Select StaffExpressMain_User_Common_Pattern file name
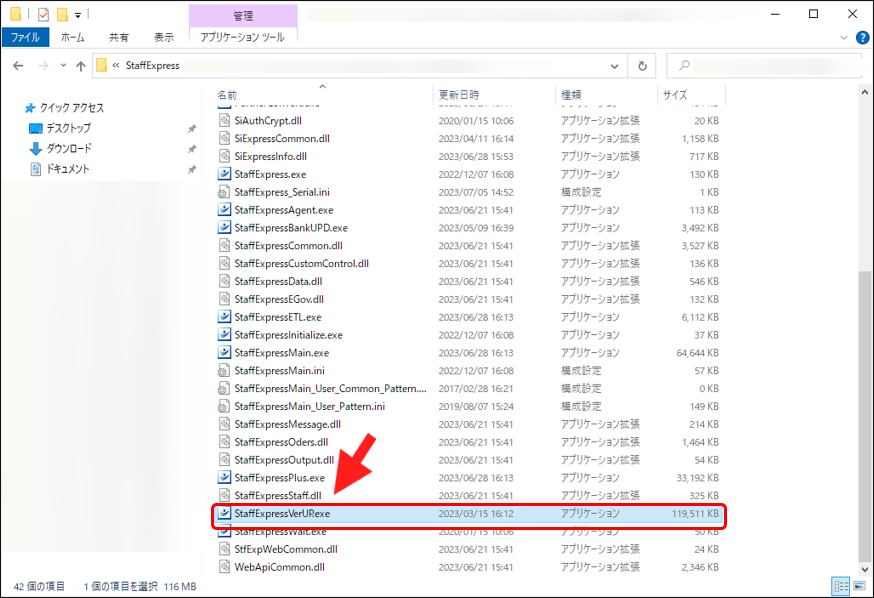The height and width of the screenshot is (598, 874). pos(331,388)
